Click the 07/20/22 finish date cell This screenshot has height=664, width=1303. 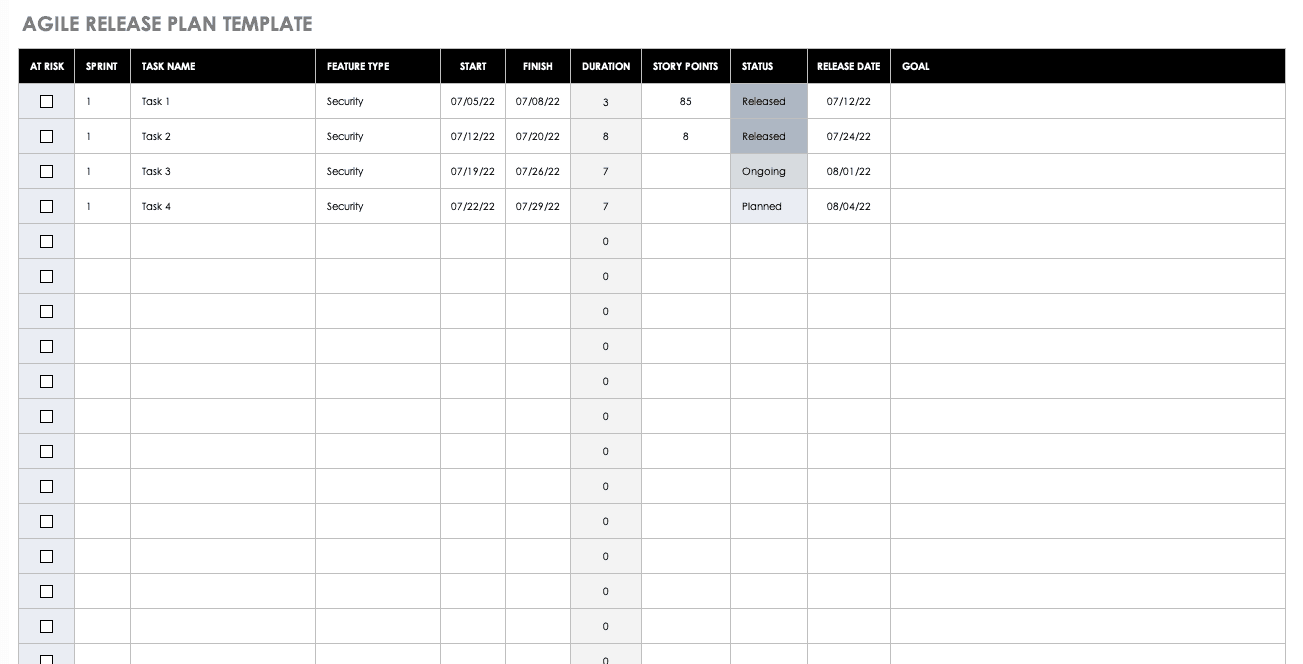(537, 136)
